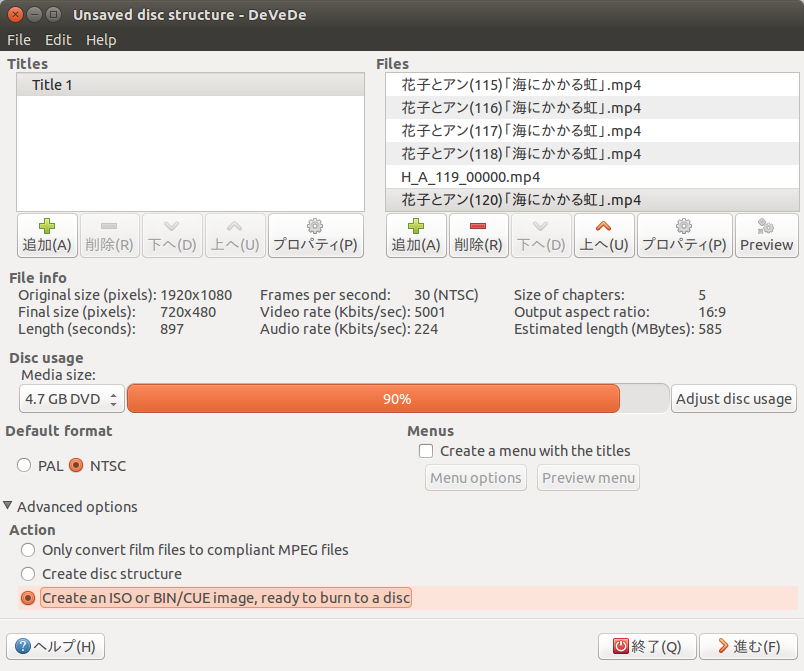Screen dimensions: 804x671
Task: Click the Original size value 1920x1080
Action: click(x=196, y=295)
